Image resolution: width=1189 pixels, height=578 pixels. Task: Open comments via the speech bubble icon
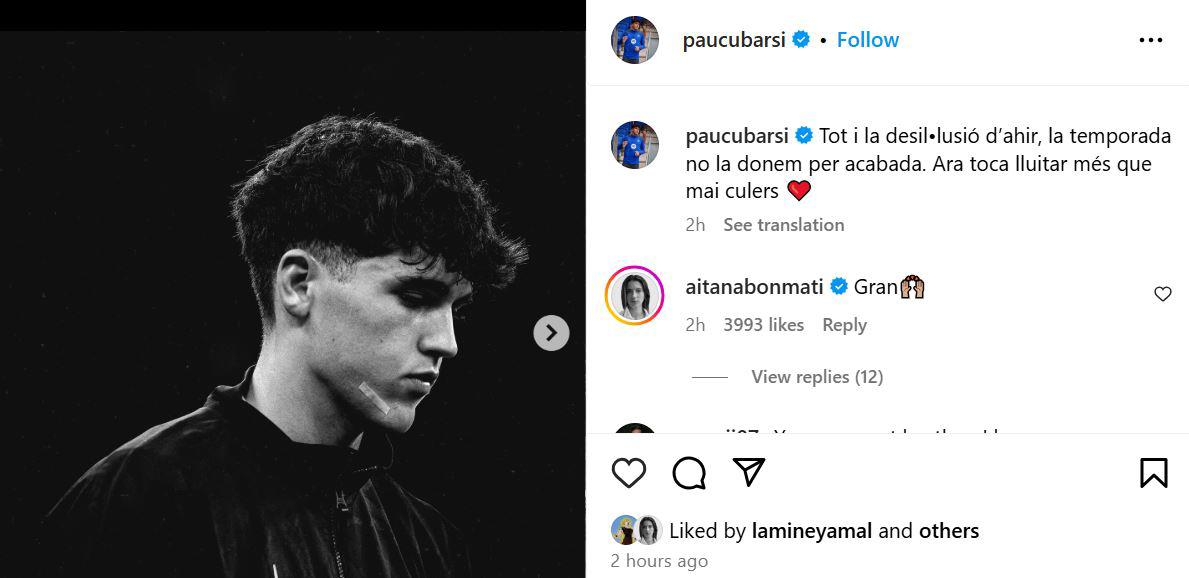pyautogui.click(x=689, y=473)
